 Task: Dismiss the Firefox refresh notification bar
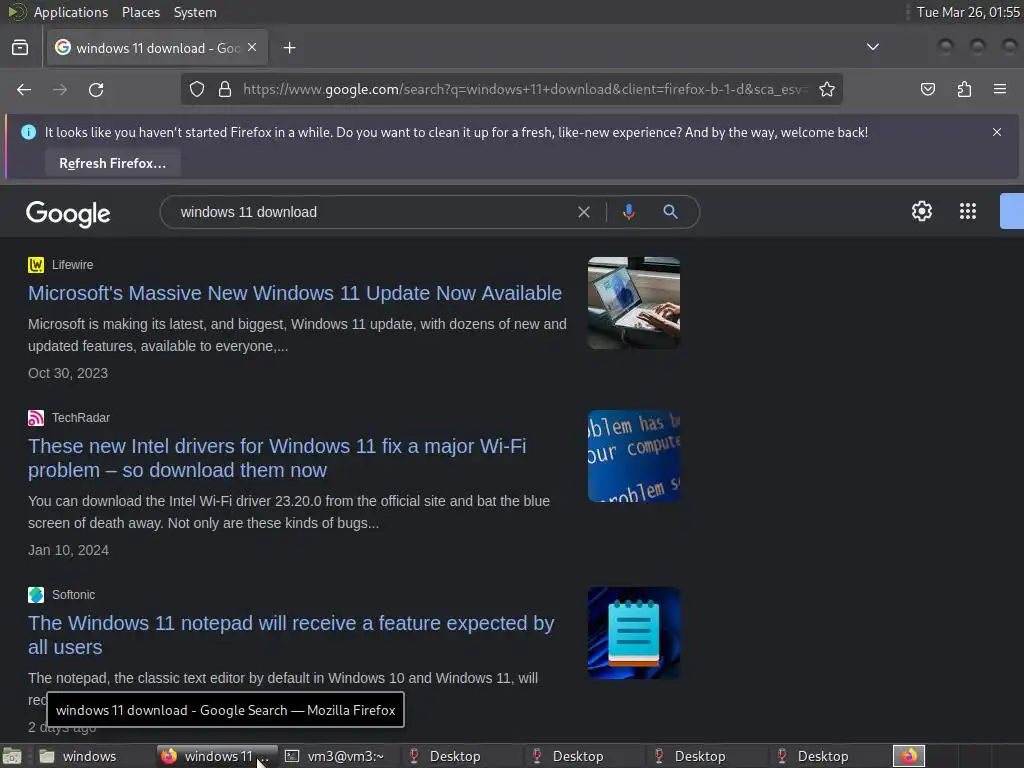(997, 132)
